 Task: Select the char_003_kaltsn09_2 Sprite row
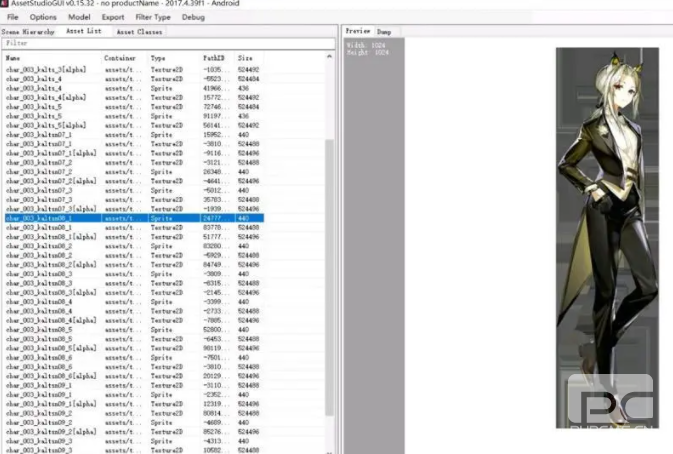(x=134, y=423)
